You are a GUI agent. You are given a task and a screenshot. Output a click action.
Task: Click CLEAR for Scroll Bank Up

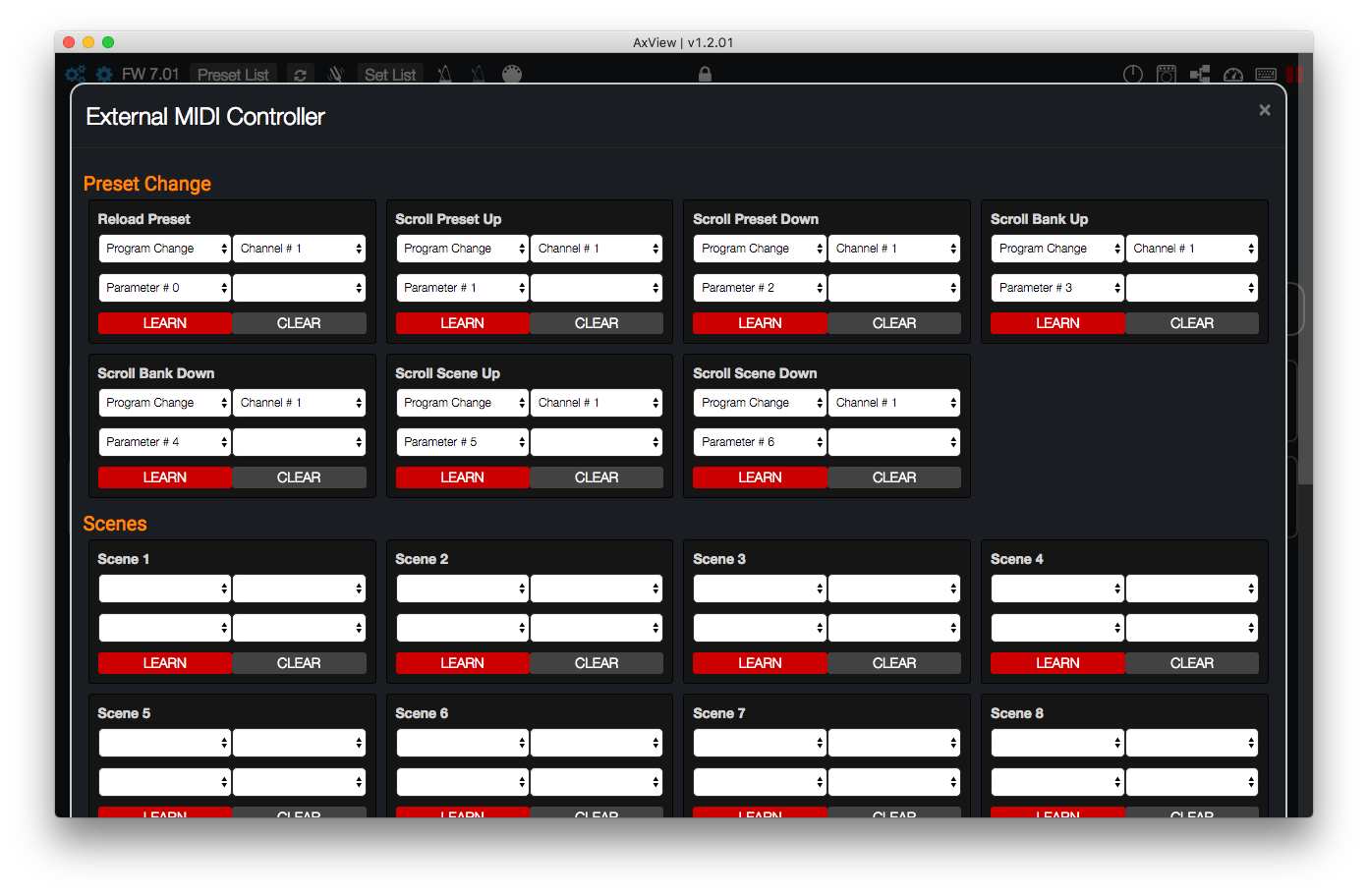pyautogui.click(x=1192, y=323)
